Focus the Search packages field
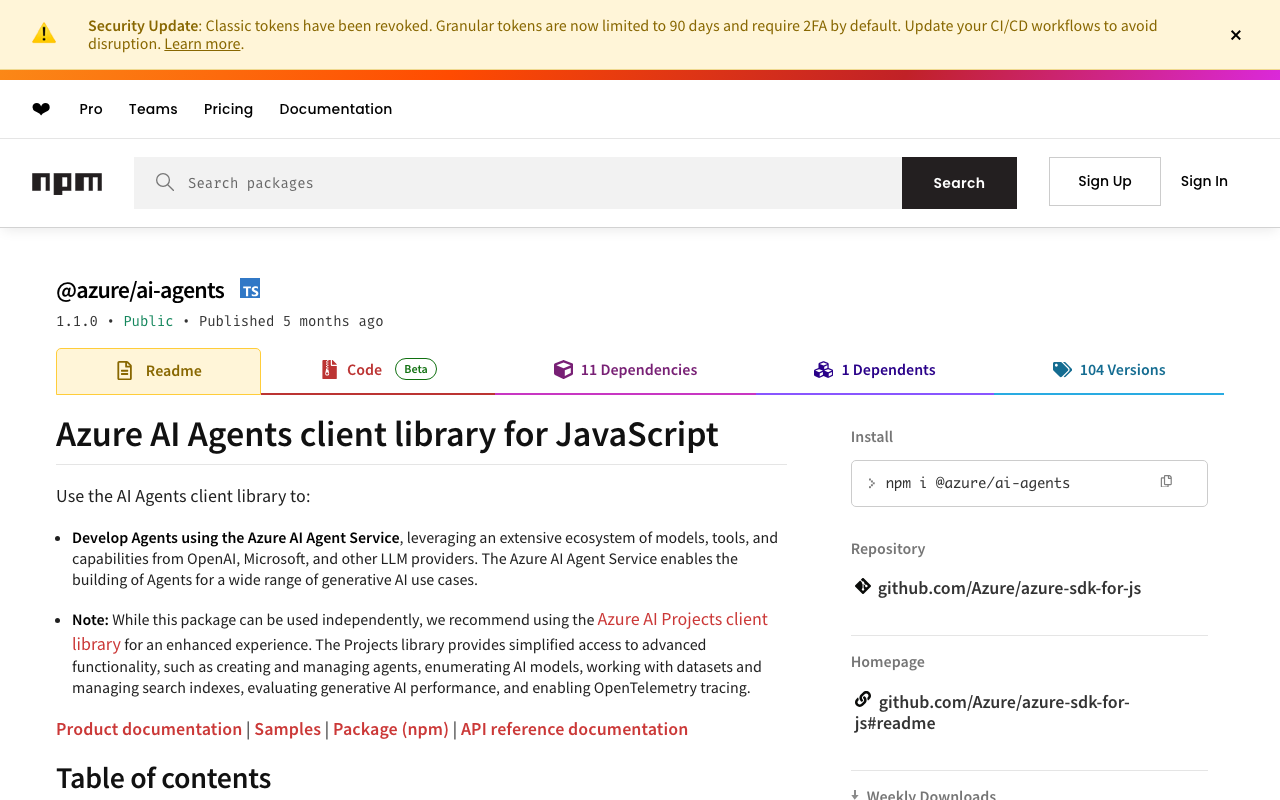This screenshot has height=800, width=1280. pyautogui.click(x=540, y=183)
